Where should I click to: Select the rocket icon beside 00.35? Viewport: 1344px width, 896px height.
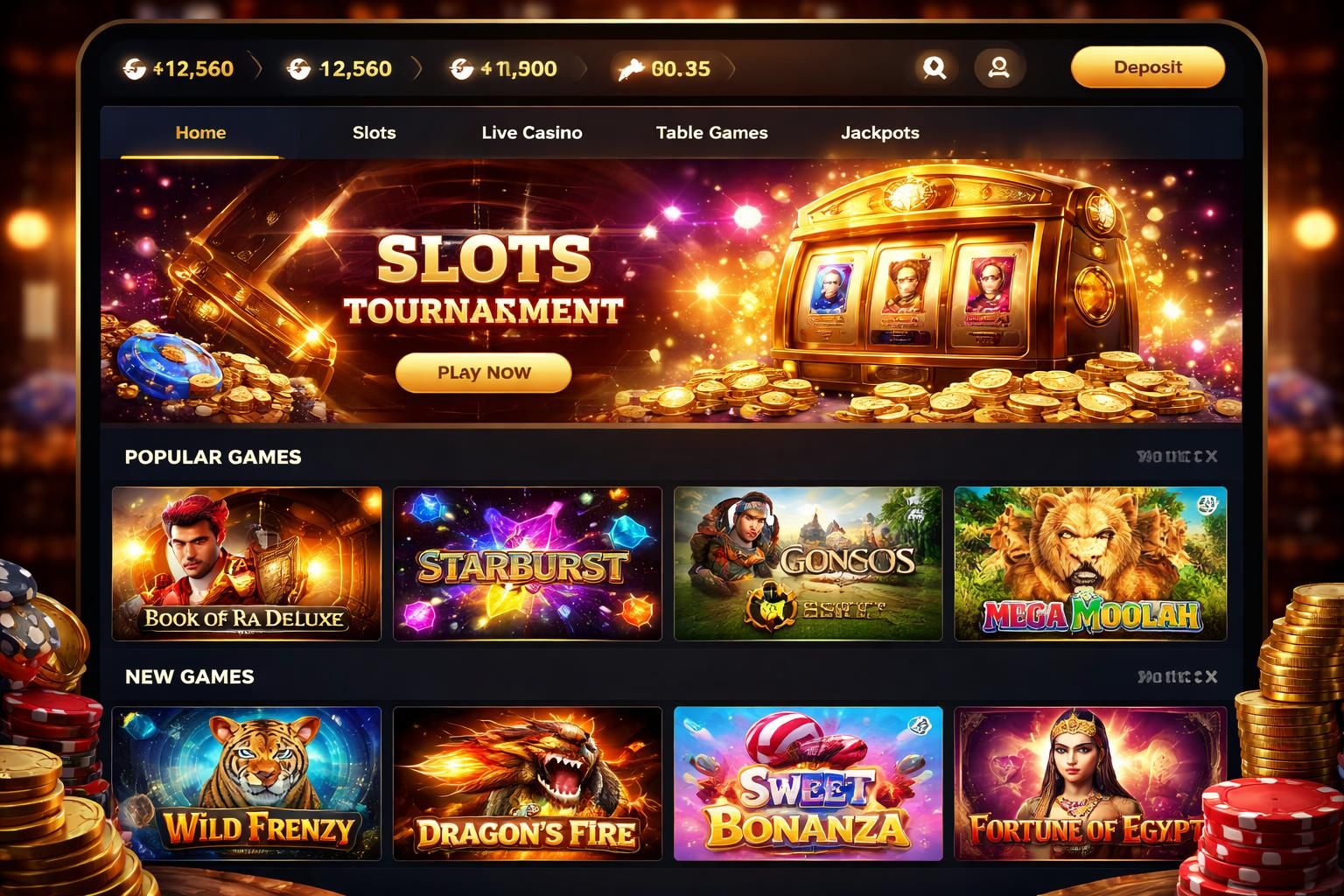pos(630,68)
